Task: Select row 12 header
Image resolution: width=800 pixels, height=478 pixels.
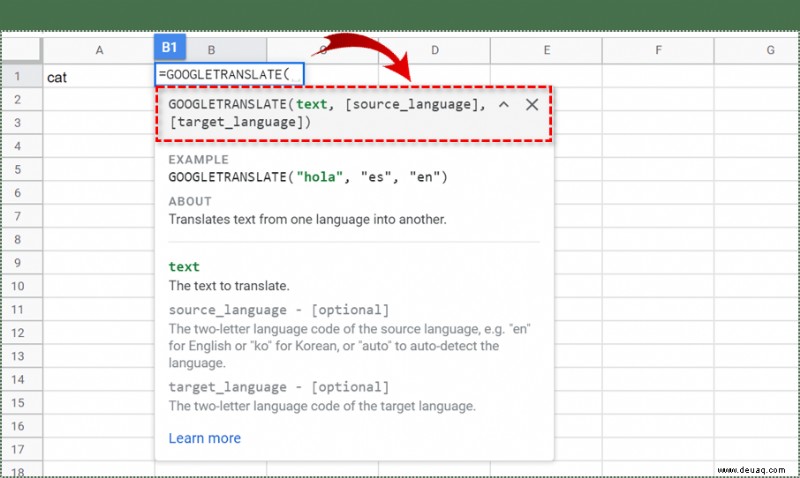Action: tap(21, 333)
